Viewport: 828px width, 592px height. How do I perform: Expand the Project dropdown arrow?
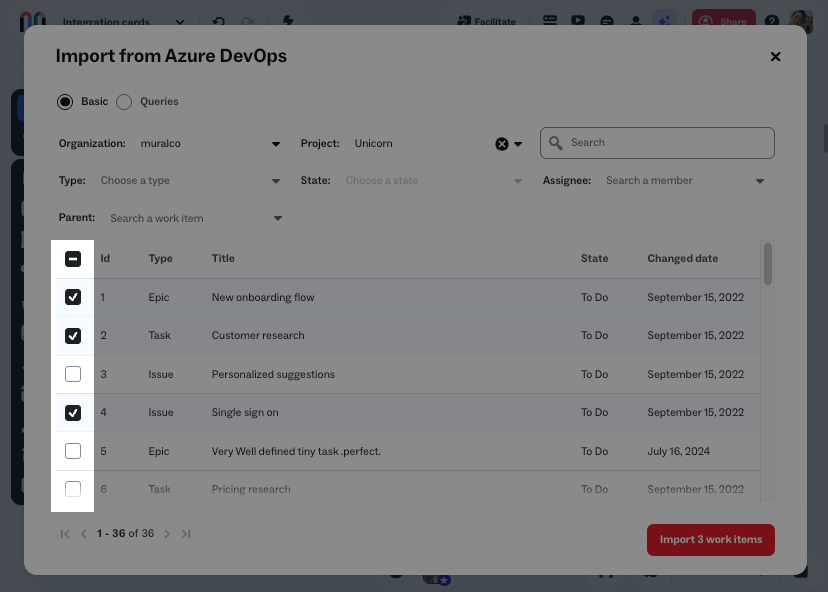(518, 144)
